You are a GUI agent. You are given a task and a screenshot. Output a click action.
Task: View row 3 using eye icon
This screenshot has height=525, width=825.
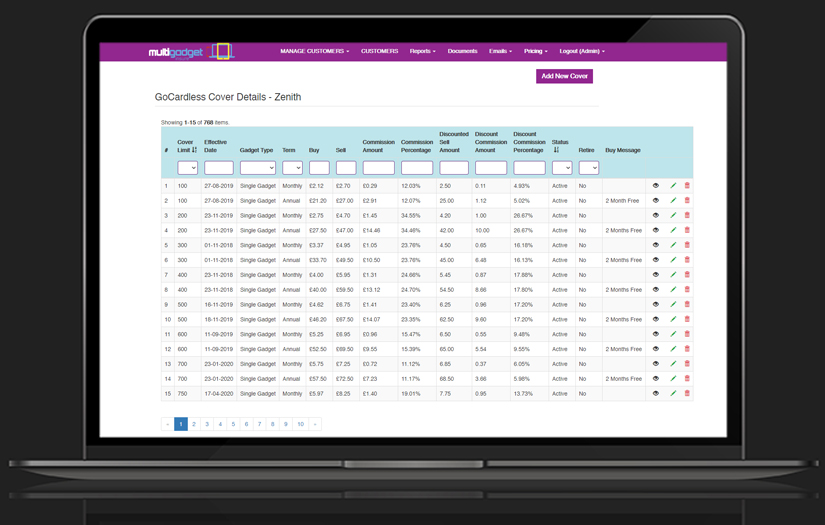click(656, 215)
